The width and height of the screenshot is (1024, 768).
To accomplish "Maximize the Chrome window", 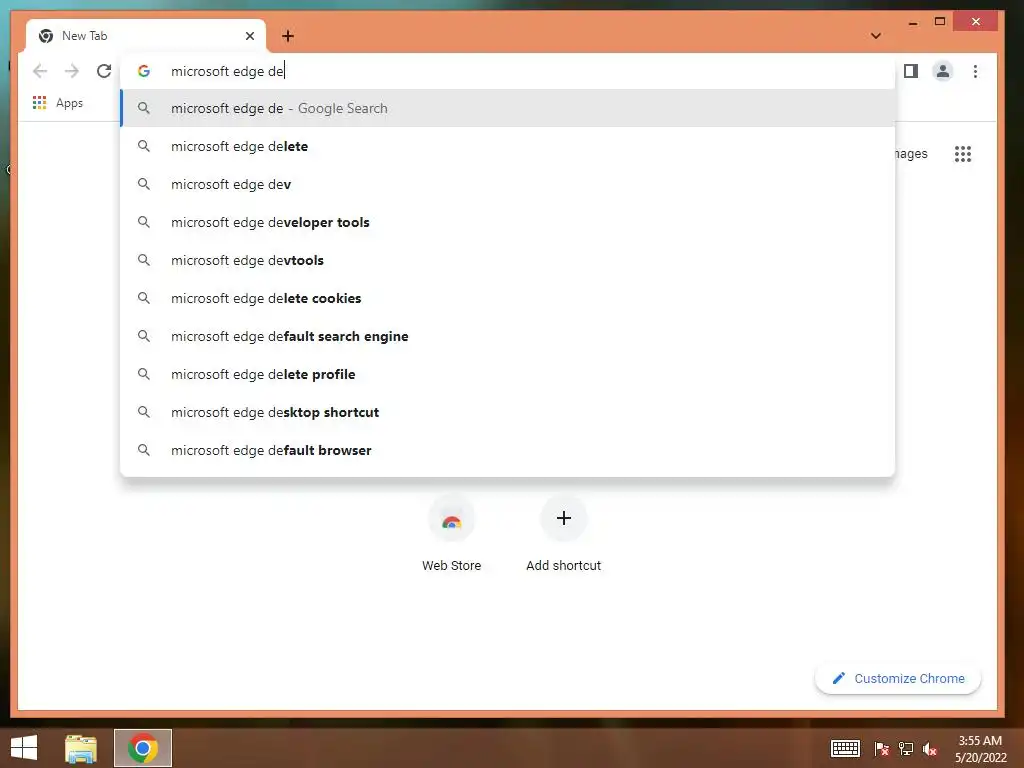I will [x=940, y=22].
